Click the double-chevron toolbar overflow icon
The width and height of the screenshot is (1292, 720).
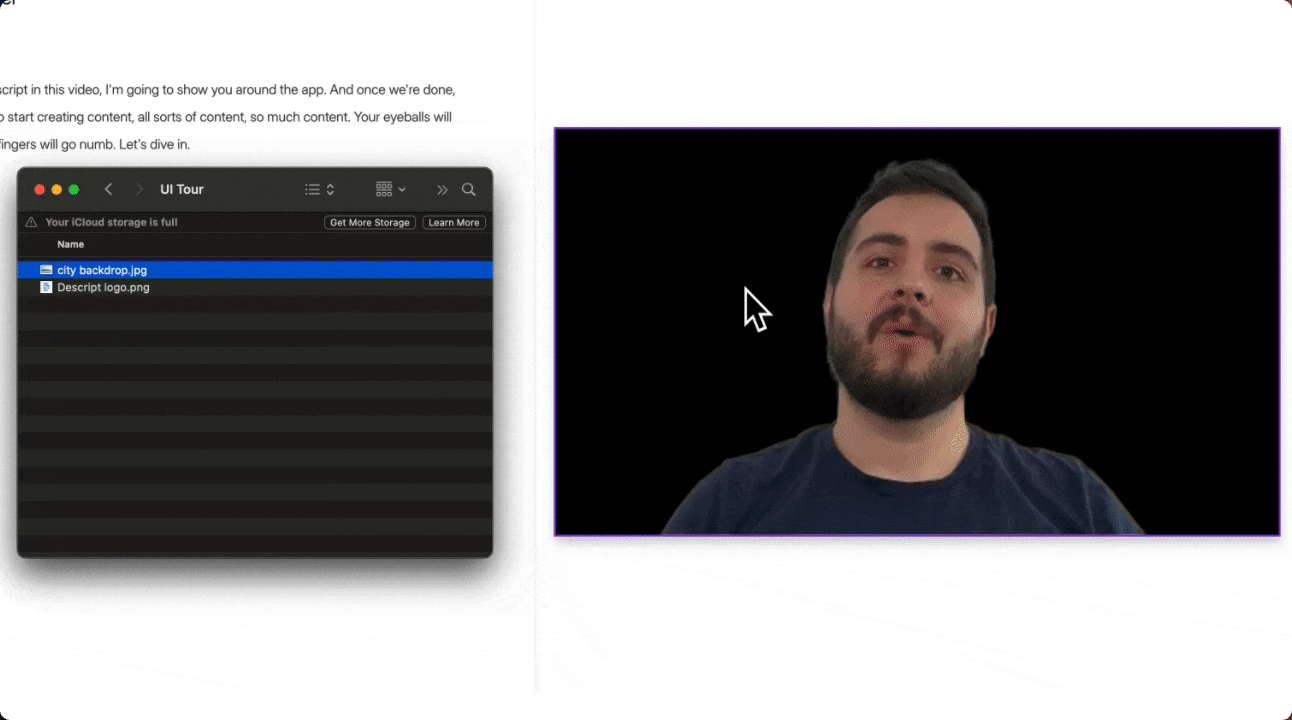pyautogui.click(x=442, y=190)
